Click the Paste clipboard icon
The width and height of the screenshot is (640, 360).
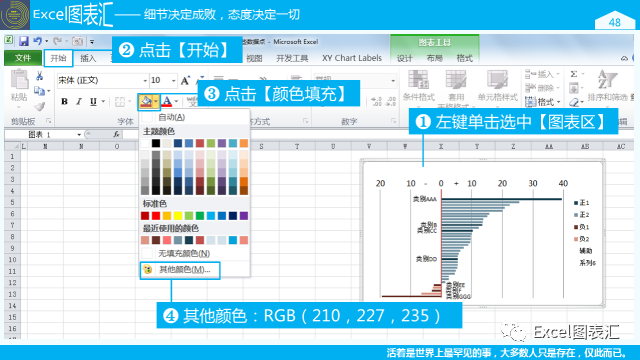pyautogui.click(x=19, y=80)
